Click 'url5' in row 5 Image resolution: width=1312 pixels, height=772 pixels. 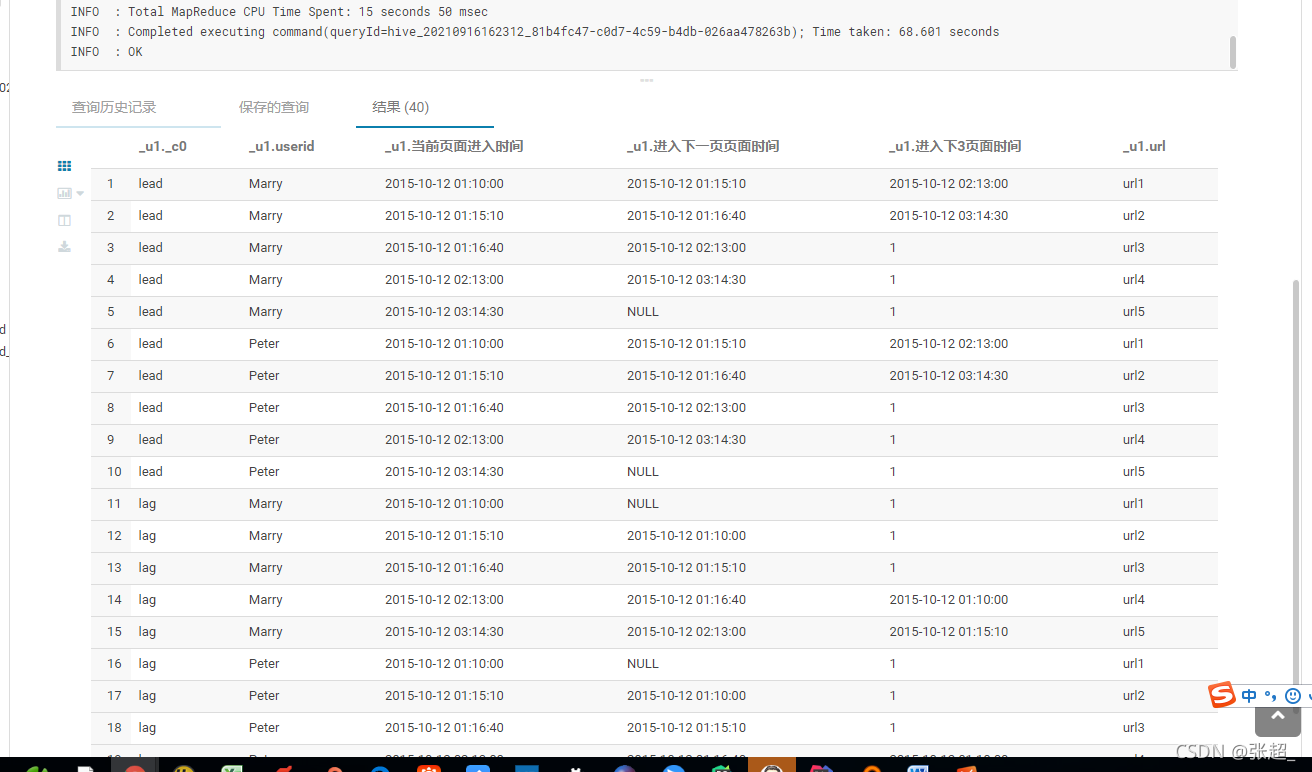click(1134, 312)
